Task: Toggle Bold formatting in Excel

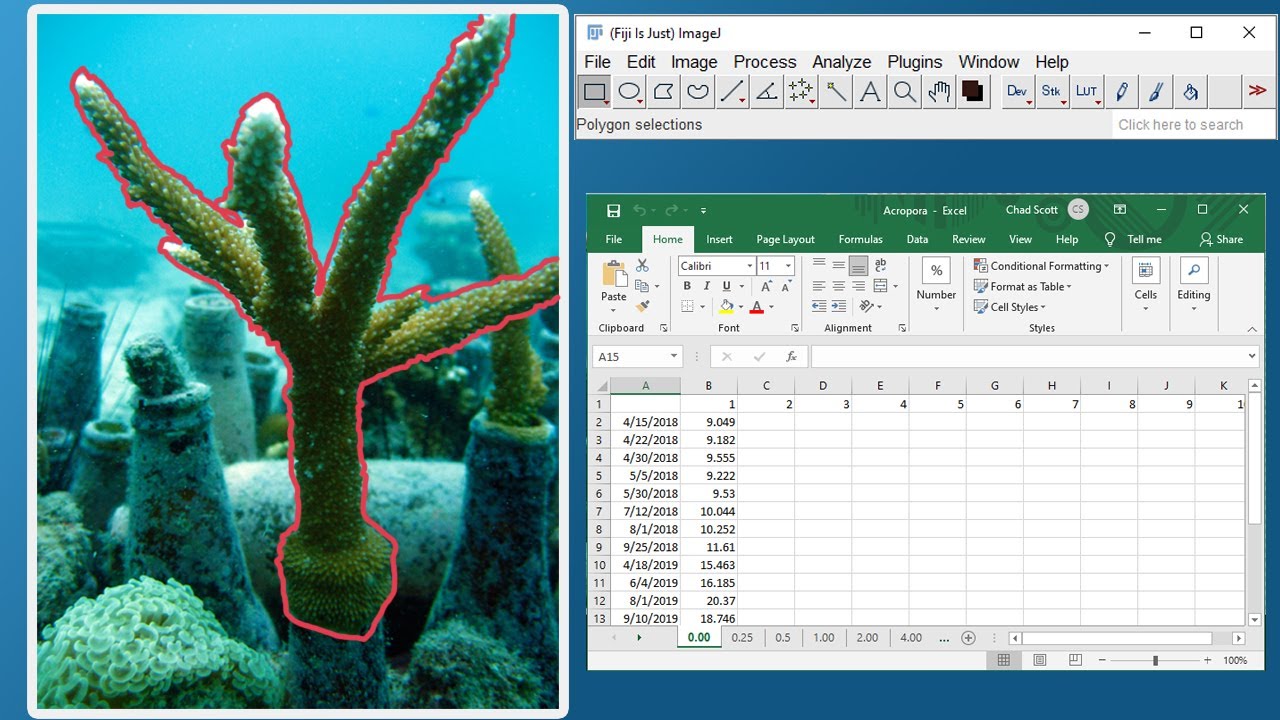Action: click(x=687, y=287)
